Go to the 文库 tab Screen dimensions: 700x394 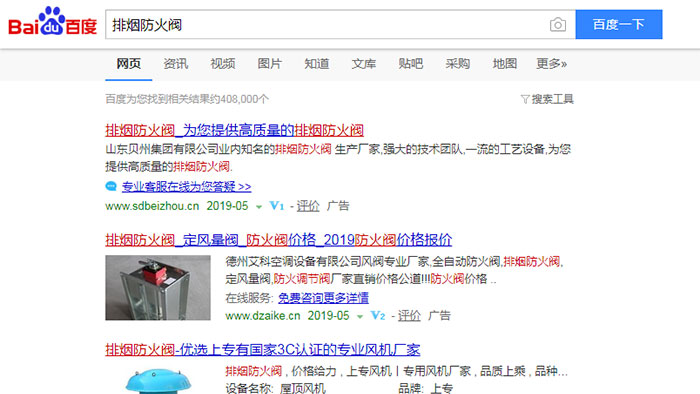coord(363,64)
